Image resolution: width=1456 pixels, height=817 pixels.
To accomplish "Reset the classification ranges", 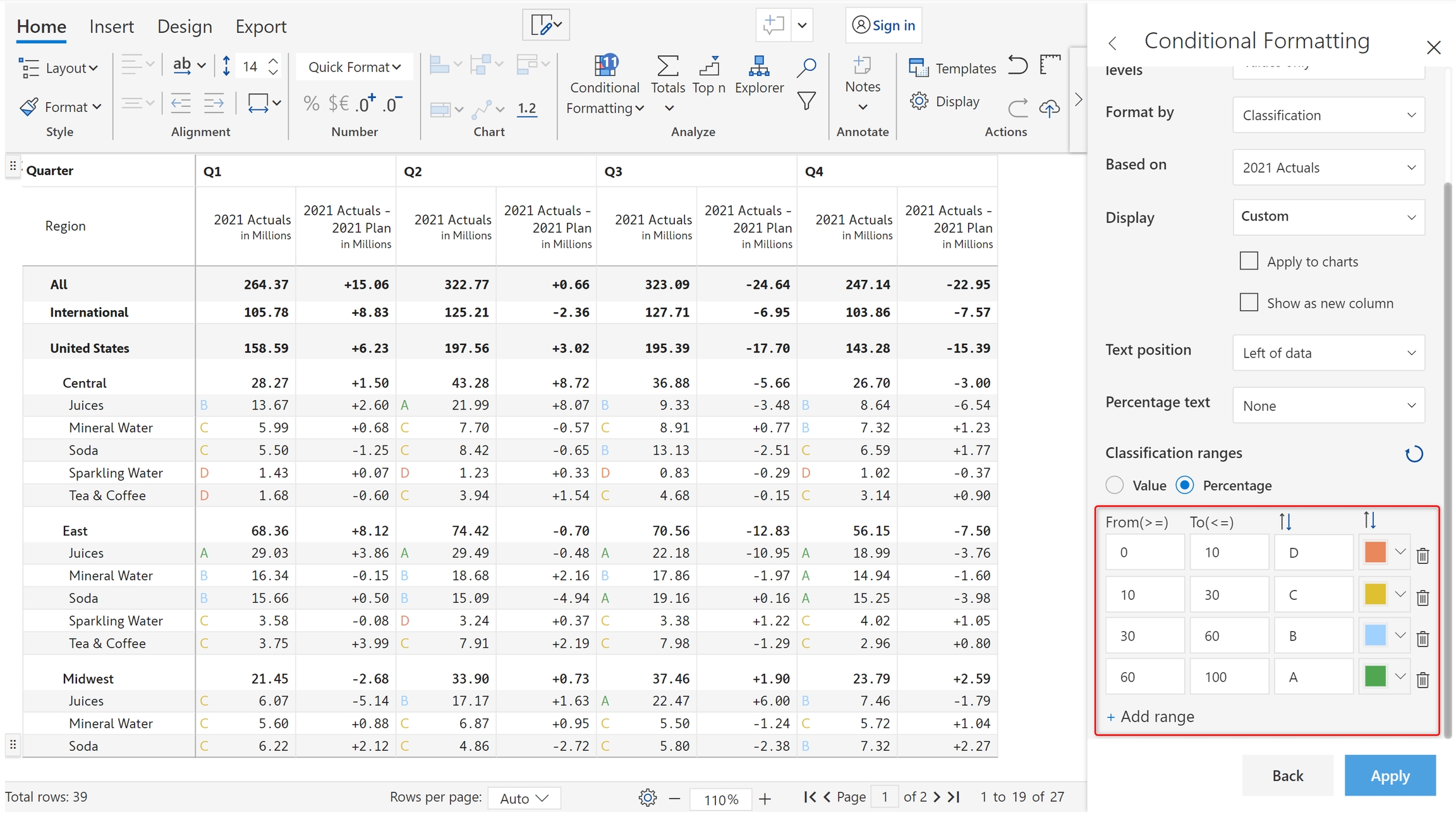I will pyautogui.click(x=1414, y=454).
